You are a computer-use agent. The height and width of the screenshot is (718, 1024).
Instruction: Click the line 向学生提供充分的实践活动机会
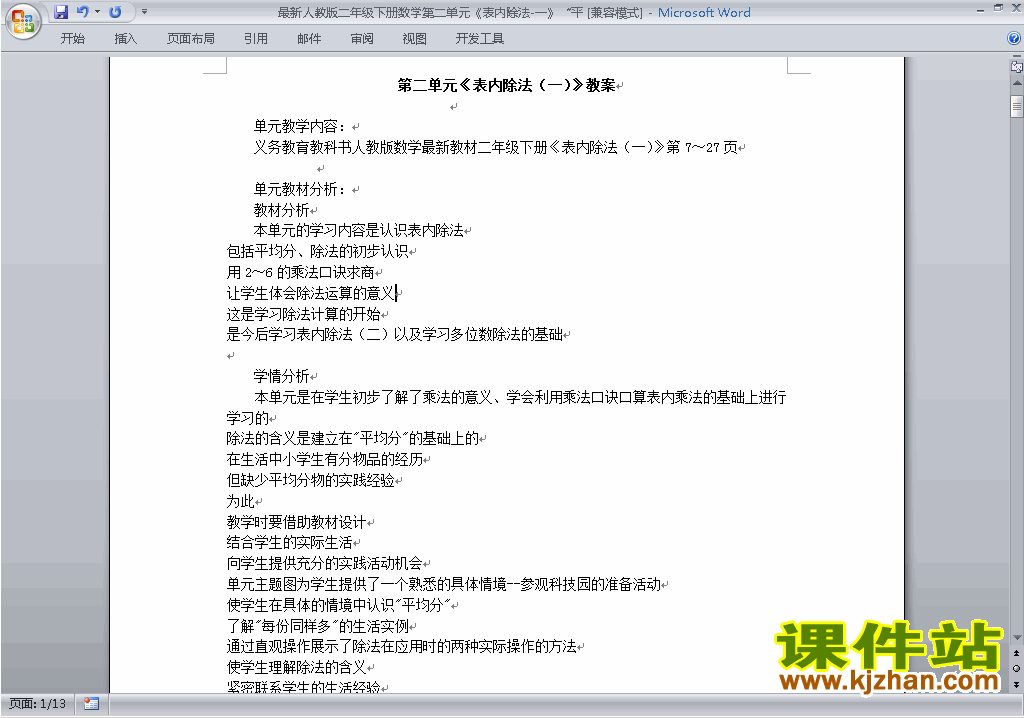(325, 563)
